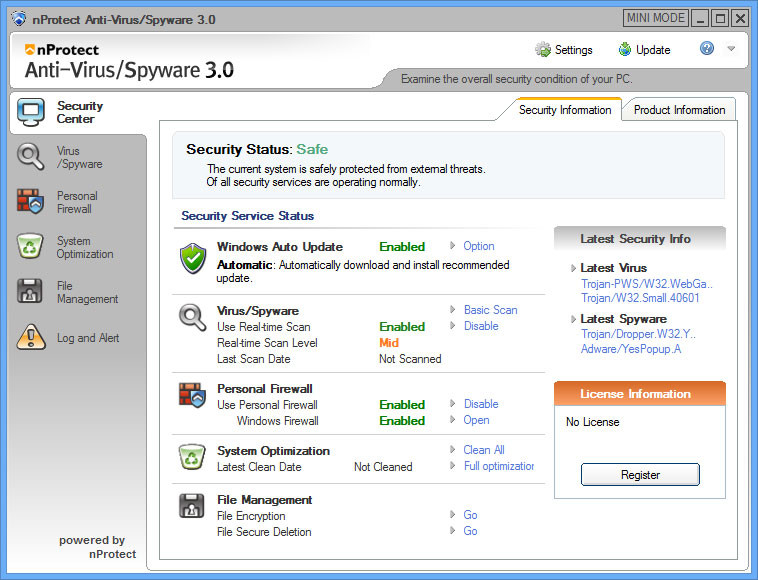Disable real-time scan link
This screenshot has width=758, height=580.
pyautogui.click(x=481, y=326)
